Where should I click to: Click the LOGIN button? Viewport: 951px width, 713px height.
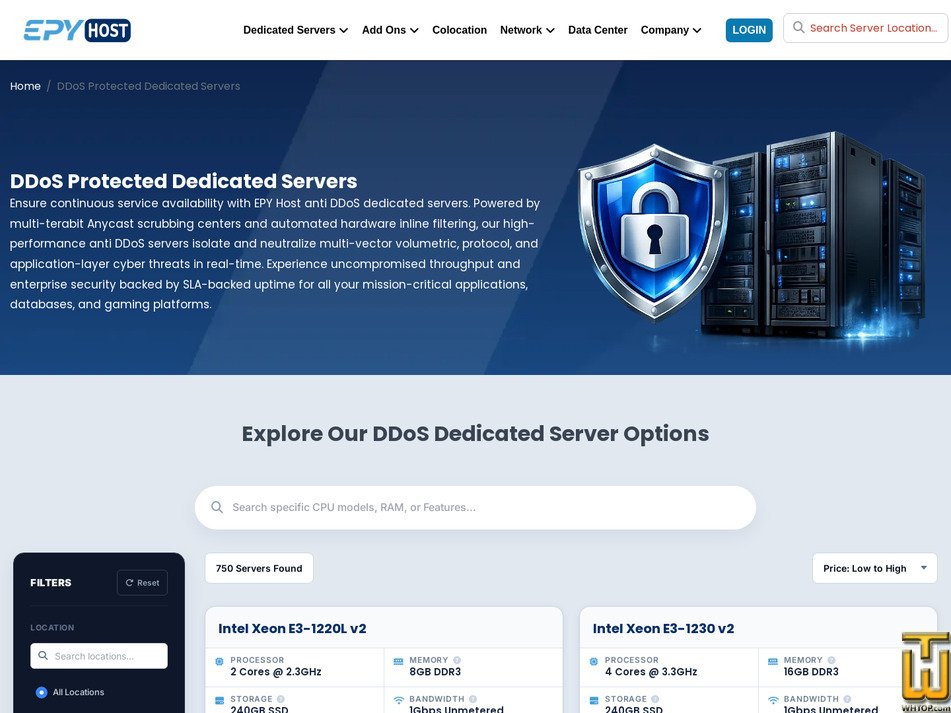click(x=749, y=30)
